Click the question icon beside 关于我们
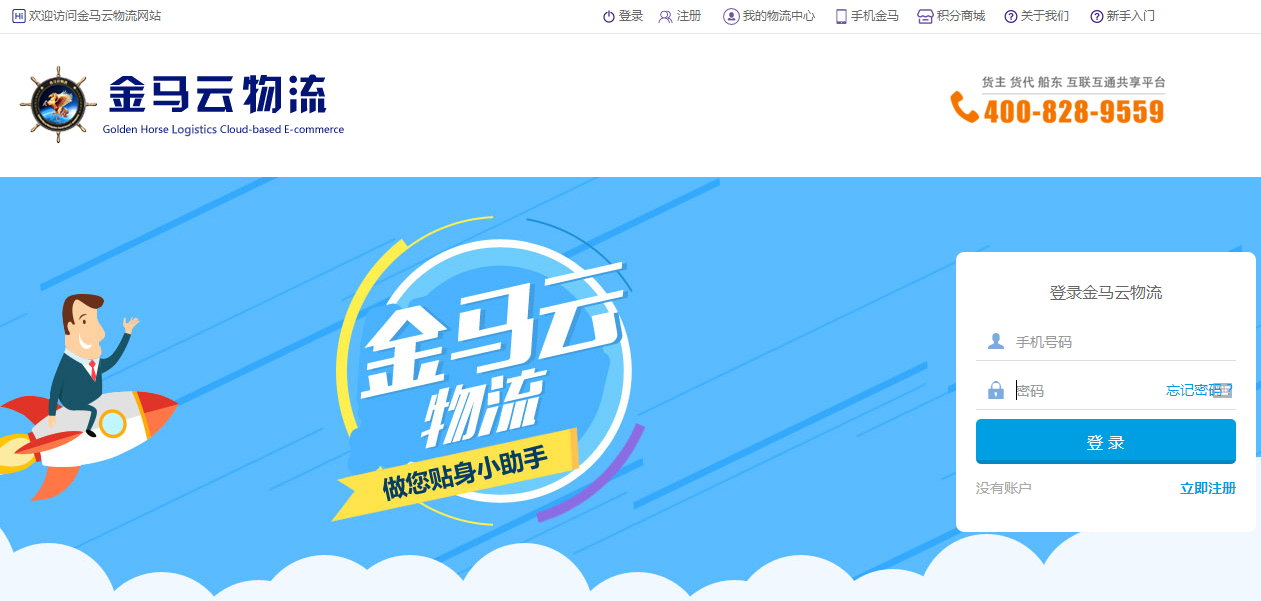Viewport: 1261px width, 601px height. coord(1011,16)
